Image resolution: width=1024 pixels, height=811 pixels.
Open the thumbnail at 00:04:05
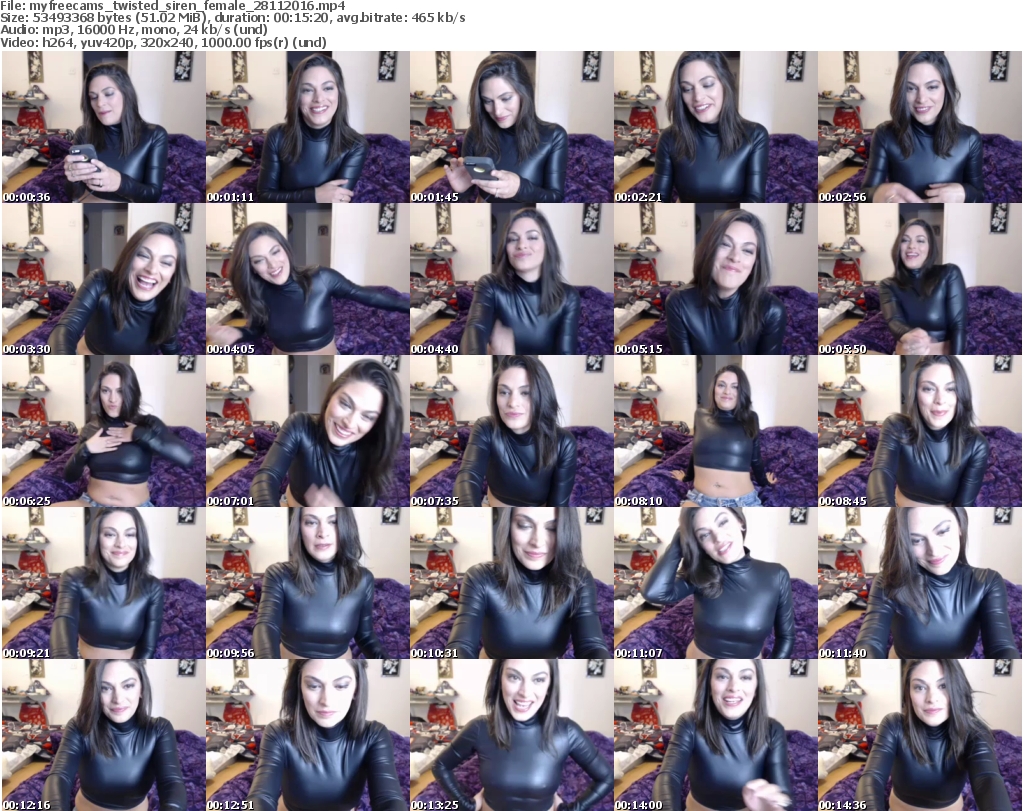click(x=308, y=279)
